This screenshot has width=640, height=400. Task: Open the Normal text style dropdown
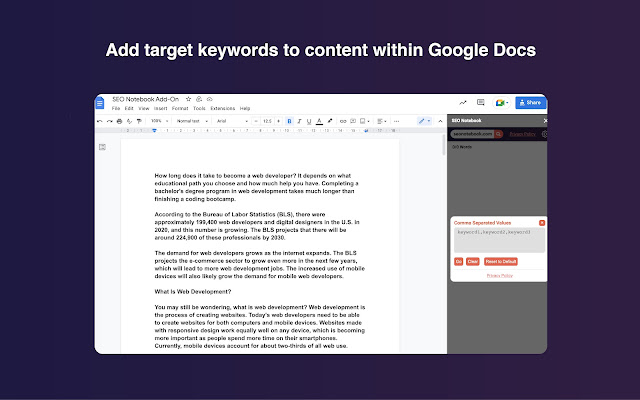coord(192,121)
